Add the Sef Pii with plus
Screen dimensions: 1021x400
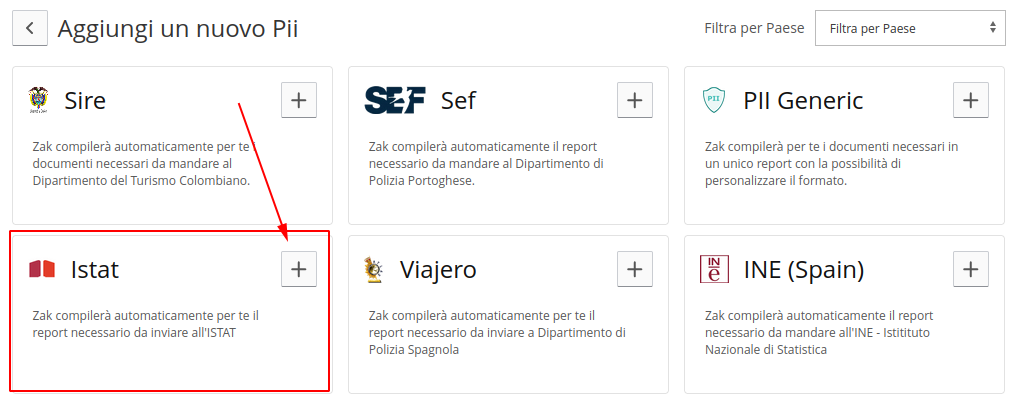tap(635, 100)
